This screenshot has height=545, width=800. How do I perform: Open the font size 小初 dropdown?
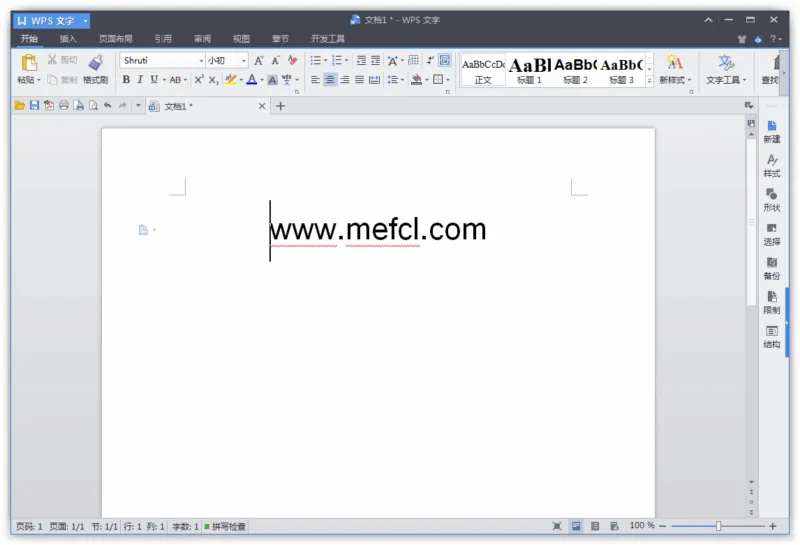[244, 61]
